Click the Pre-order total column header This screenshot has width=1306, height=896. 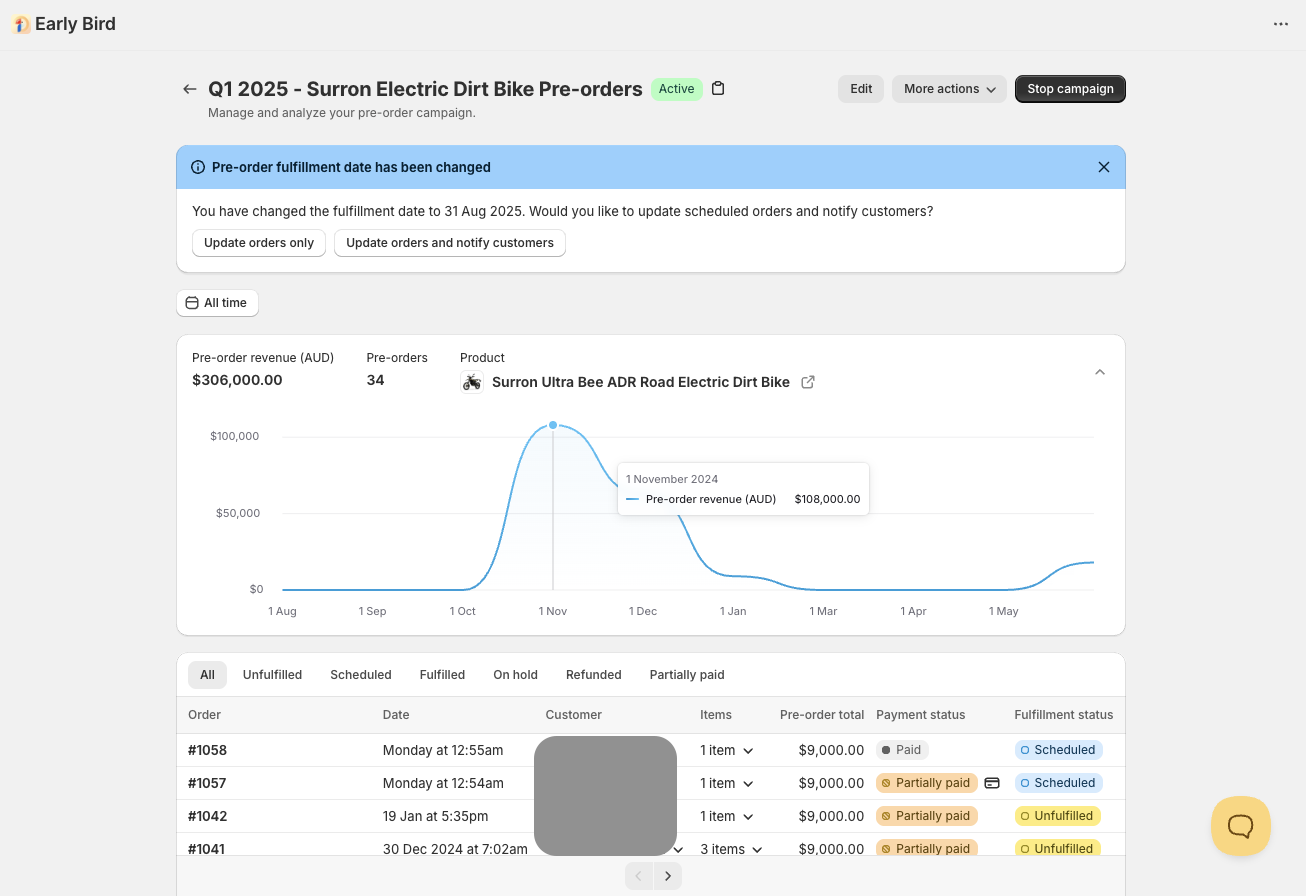click(x=822, y=715)
